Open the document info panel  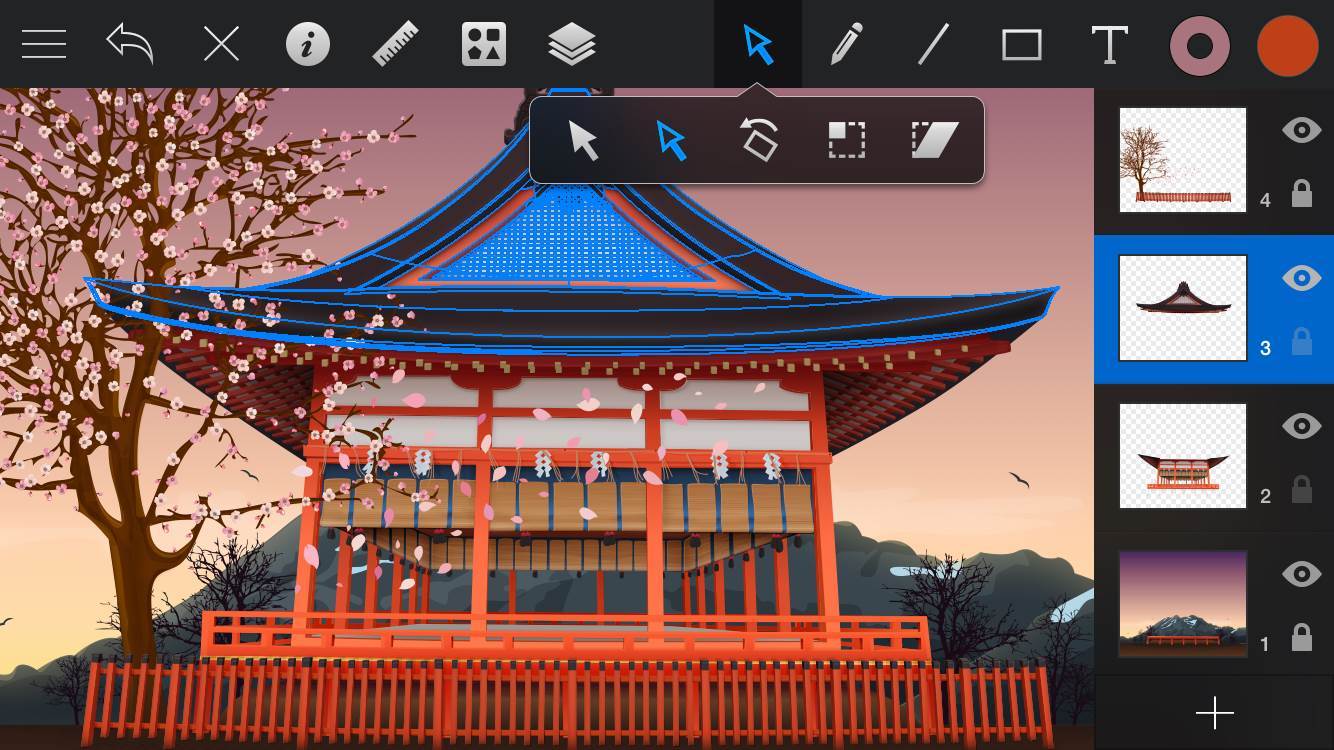click(308, 45)
